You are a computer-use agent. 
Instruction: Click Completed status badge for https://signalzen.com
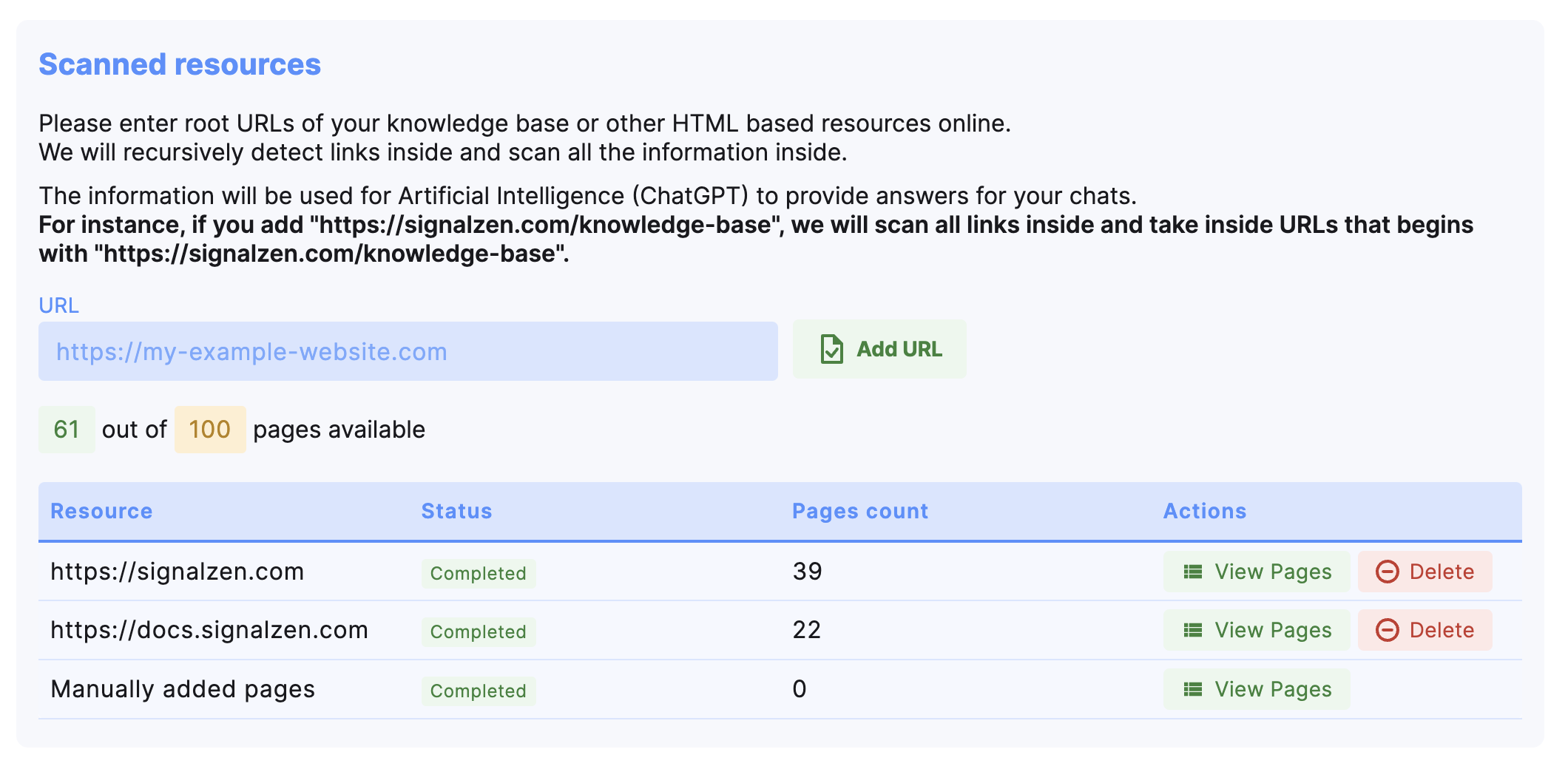[x=478, y=573]
